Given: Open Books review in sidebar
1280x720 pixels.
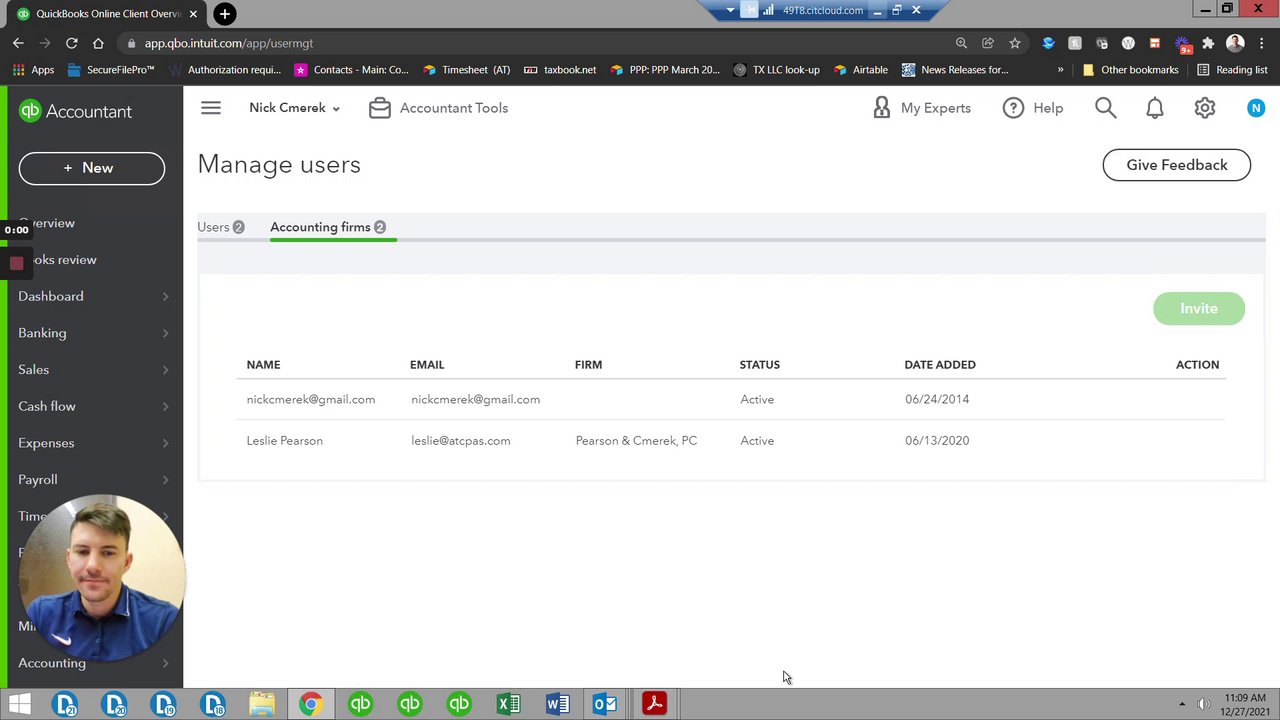Looking at the screenshot, I should point(62,260).
